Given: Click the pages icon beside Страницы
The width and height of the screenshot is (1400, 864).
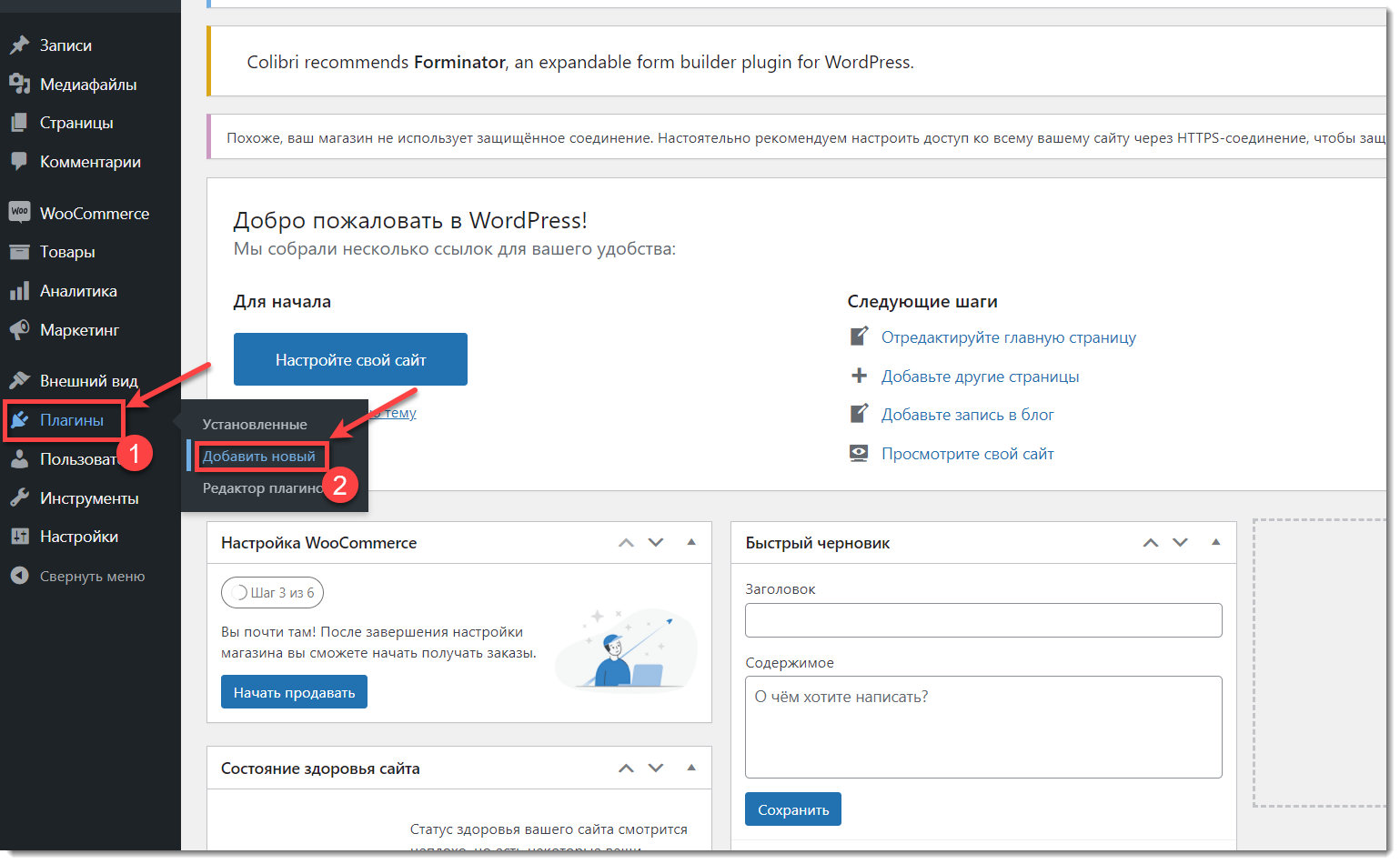Looking at the screenshot, I should click(x=19, y=122).
